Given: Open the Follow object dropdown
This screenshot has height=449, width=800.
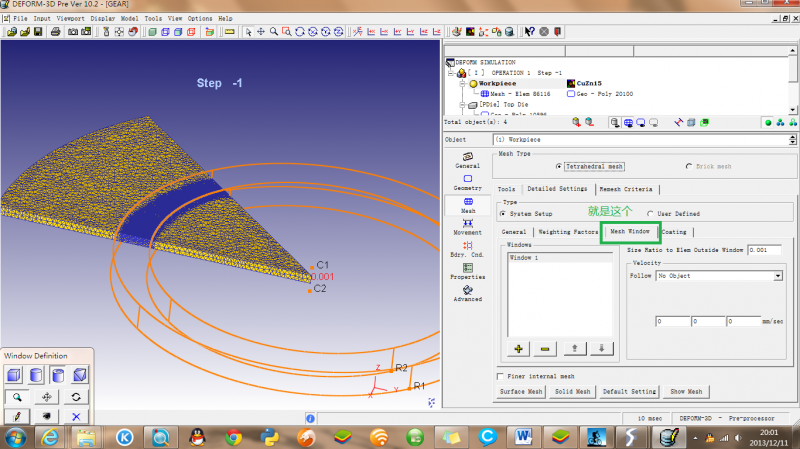Looking at the screenshot, I should point(777,275).
